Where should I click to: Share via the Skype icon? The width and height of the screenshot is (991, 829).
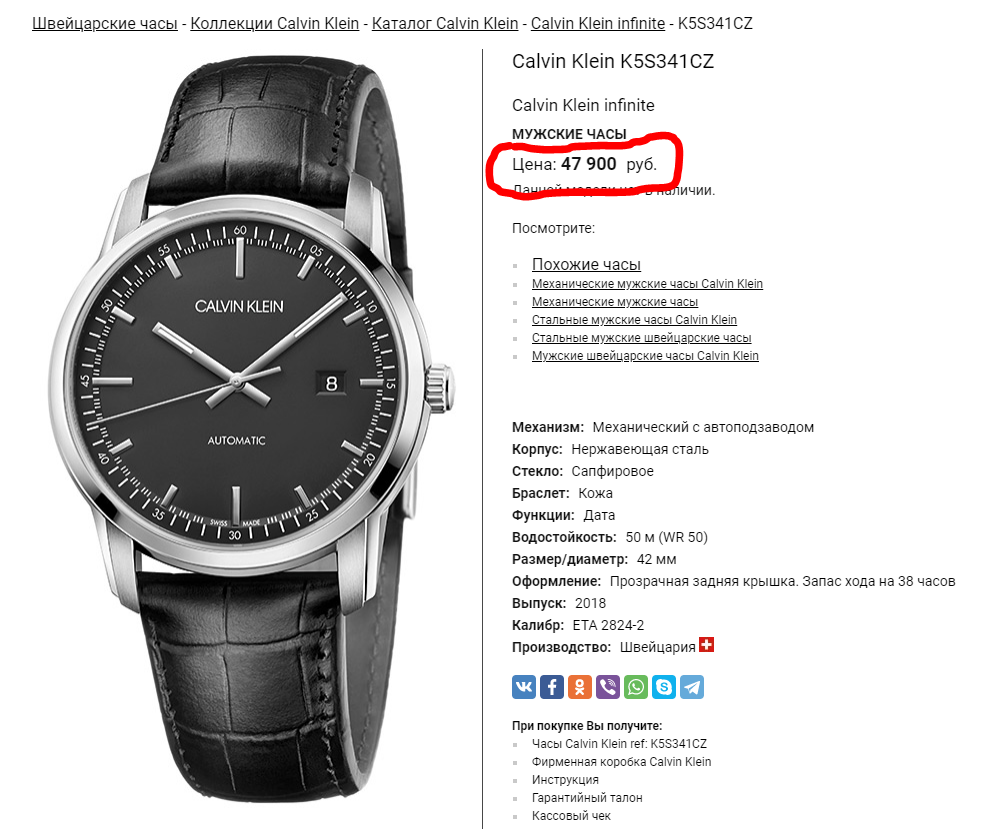(x=664, y=687)
